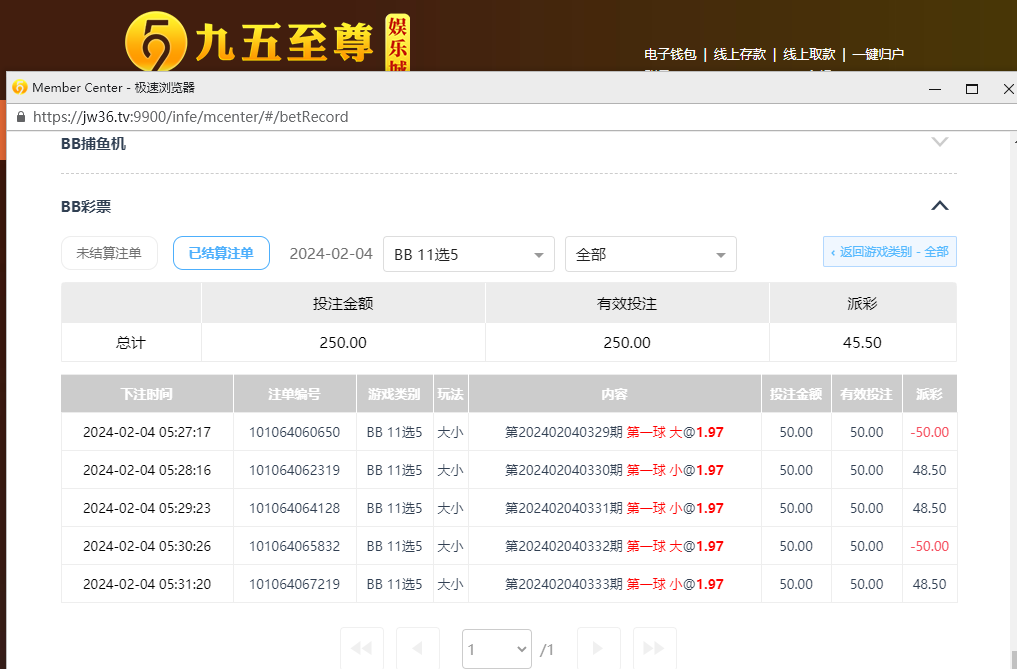Click bet number 101064064128
The image size is (1017, 669).
[x=294, y=508]
